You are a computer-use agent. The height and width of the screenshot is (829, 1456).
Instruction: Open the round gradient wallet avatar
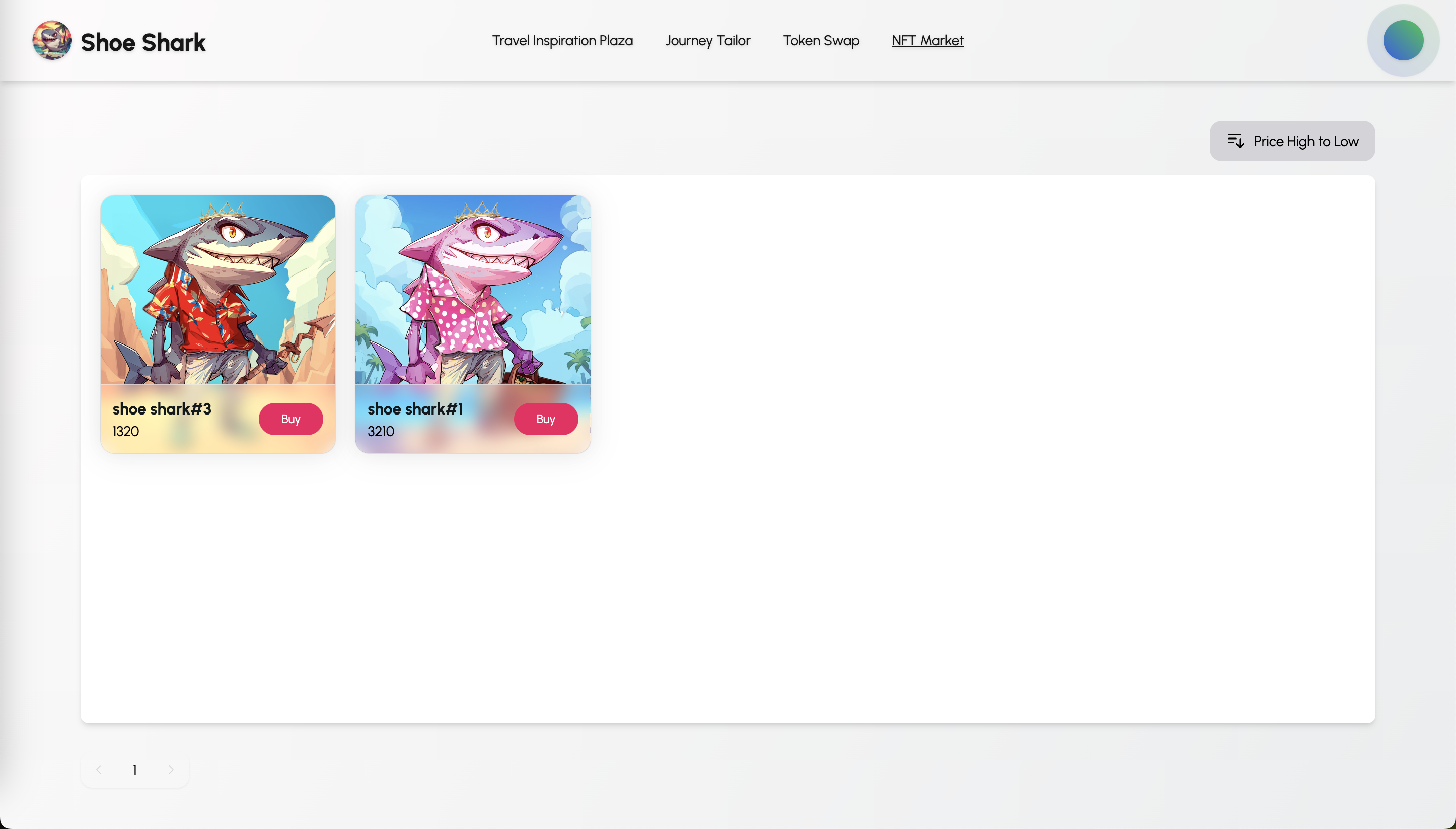point(1403,40)
